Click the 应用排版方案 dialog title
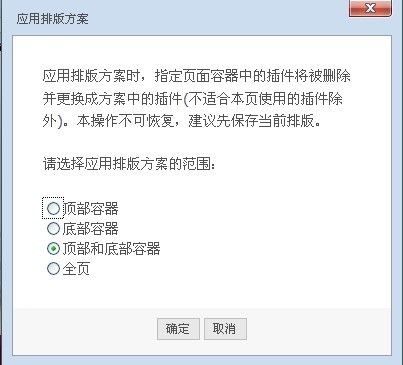The height and width of the screenshot is (365, 403). coord(53,19)
